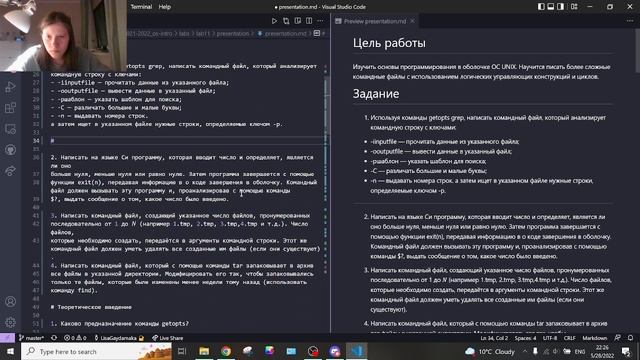Click the Task View taskbar icon
This screenshot has width=640, height=360.
[x=182, y=351]
